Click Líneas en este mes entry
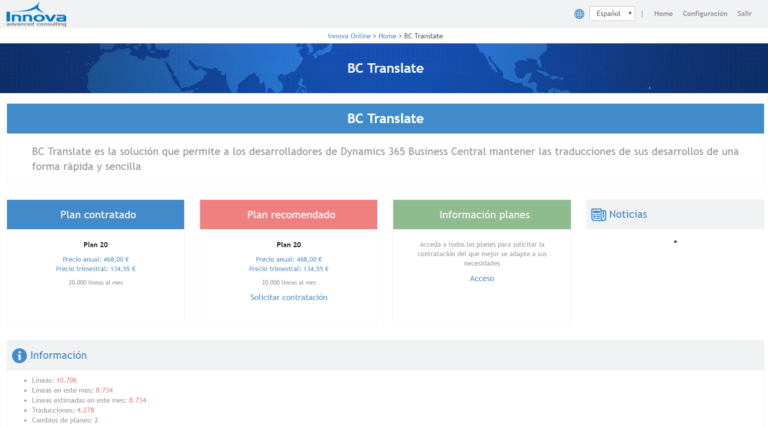Viewport: 768px width, 427px height. point(72,390)
